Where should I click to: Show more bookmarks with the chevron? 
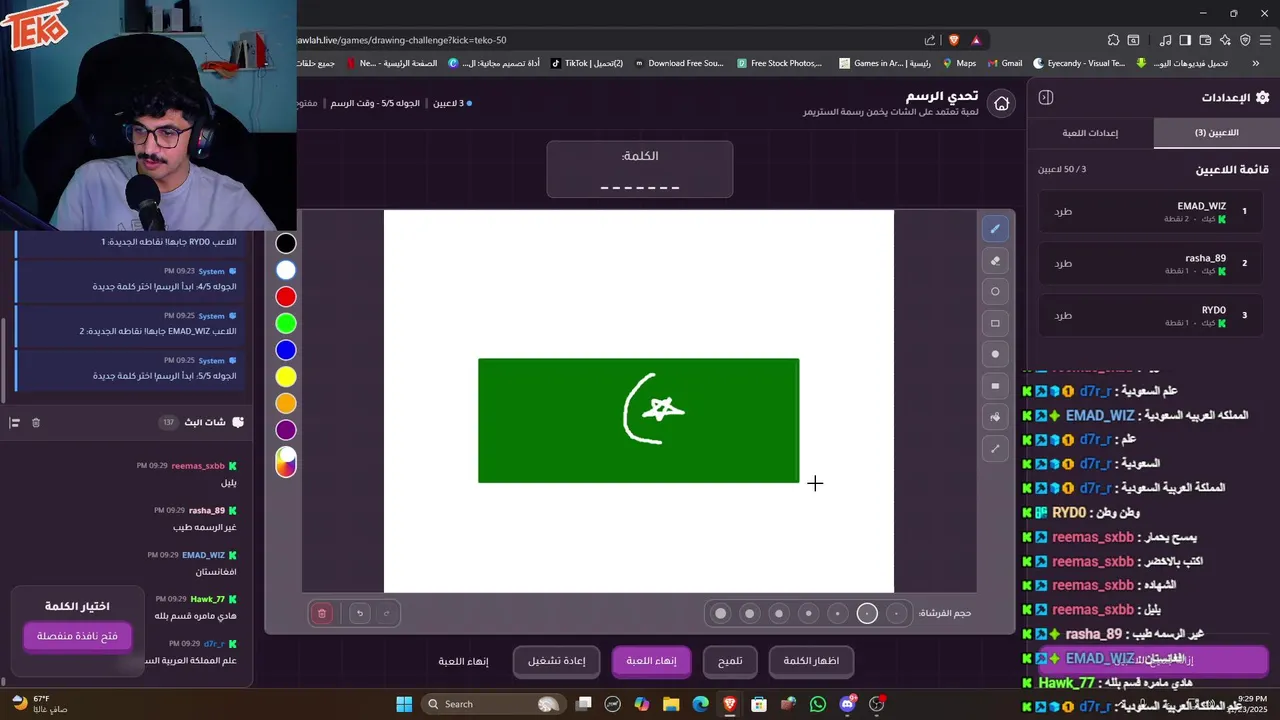pos(1255,63)
